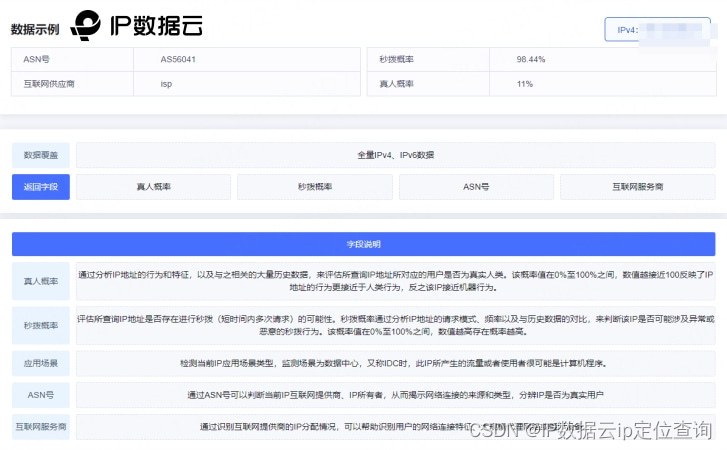Screen dimensions: 727x450
Task: Click the IP数据云 brand name text
Action: (156, 25)
